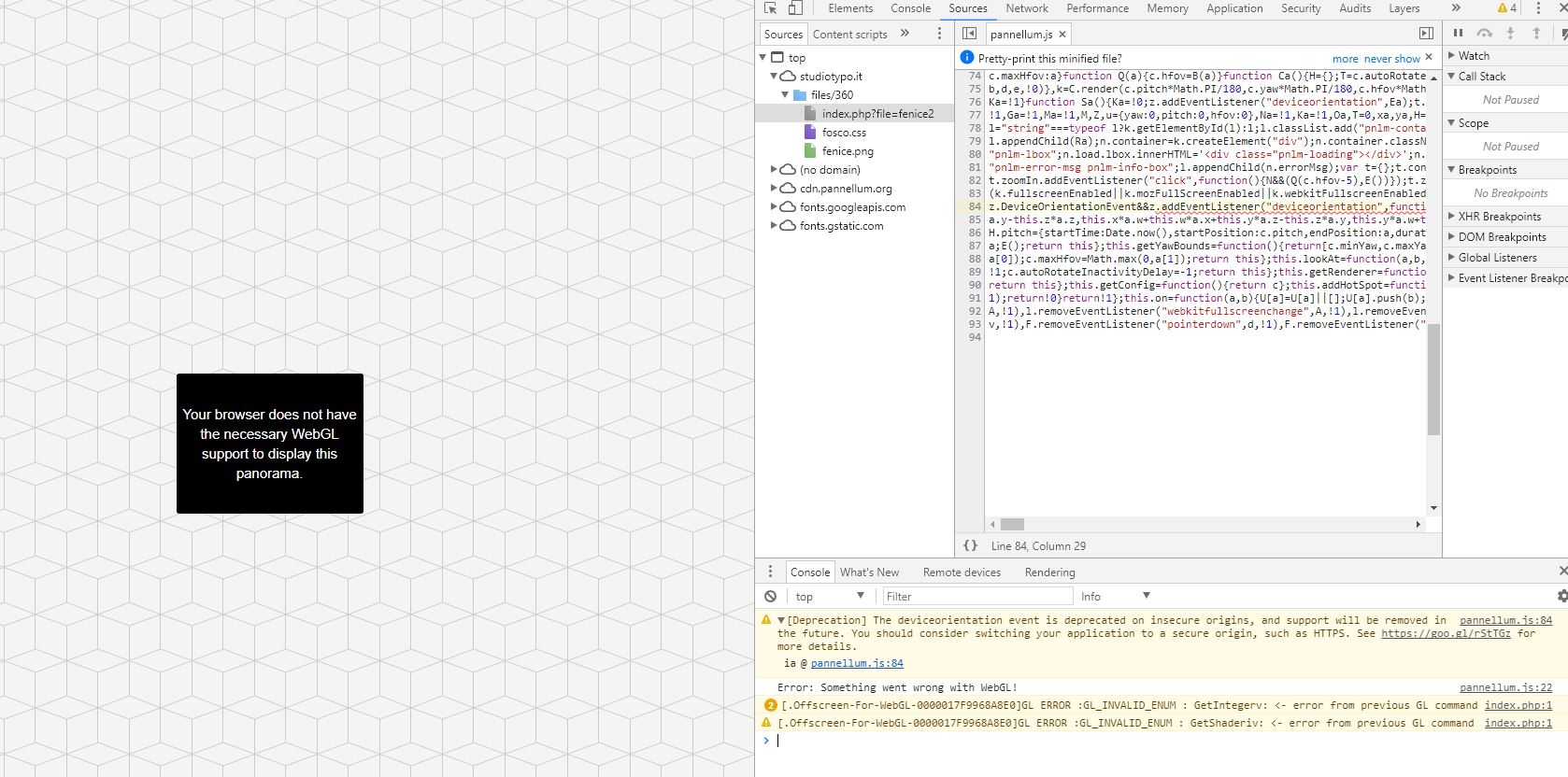Collapse the Deprecation warning message
The width and height of the screenshot is (1568, 777).
click(781, 620)
